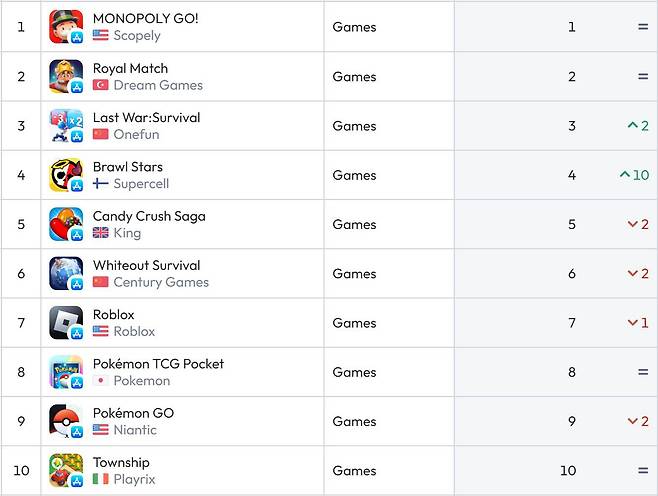This screenshot has height=496, width=658.
Task: Open the Brawl Stars app icon
Action: [x=66, y=175]
